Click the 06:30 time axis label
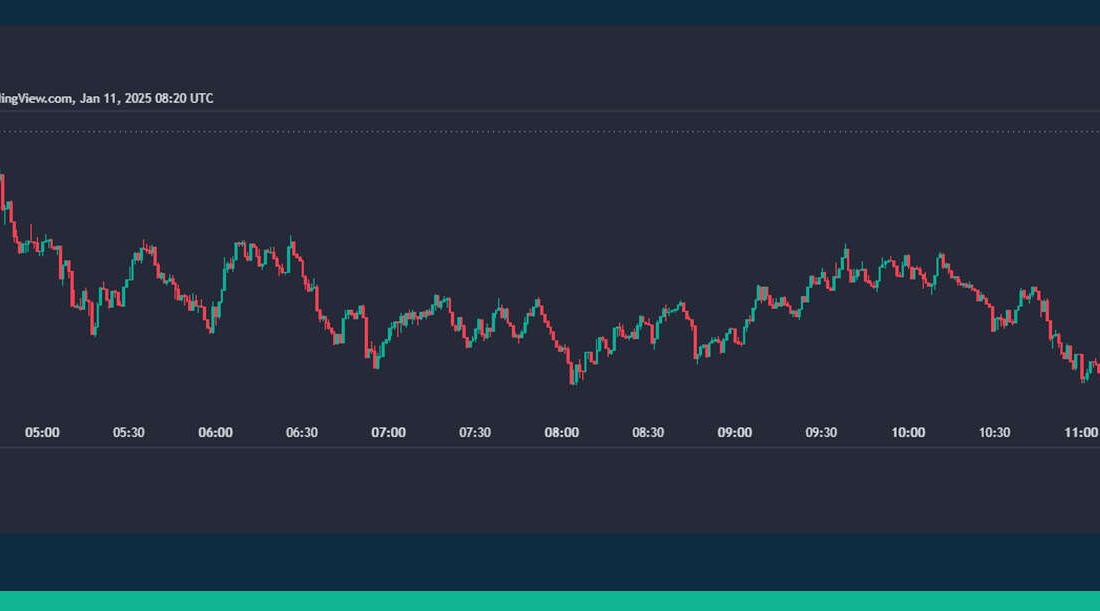 click(302, 432)
